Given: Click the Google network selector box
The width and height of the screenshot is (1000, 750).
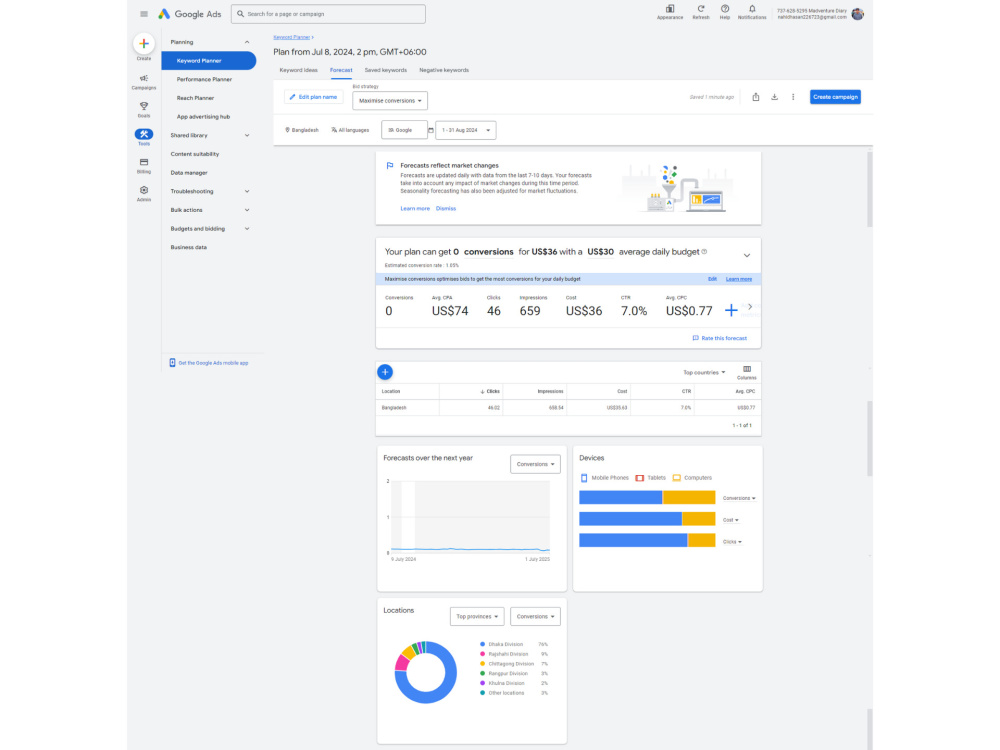Looking at the screenshot, I should [404, 130].
